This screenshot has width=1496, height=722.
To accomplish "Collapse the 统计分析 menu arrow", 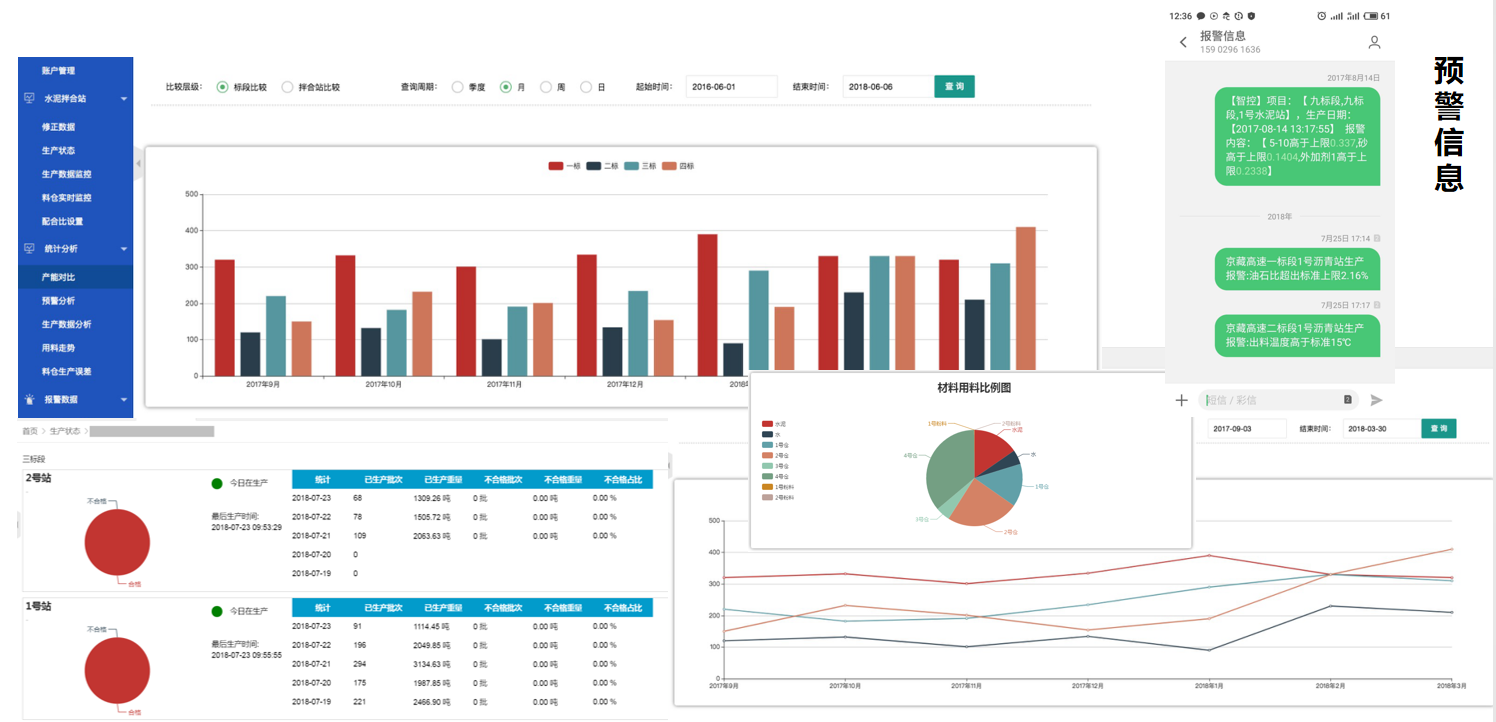I will [124, 248].
